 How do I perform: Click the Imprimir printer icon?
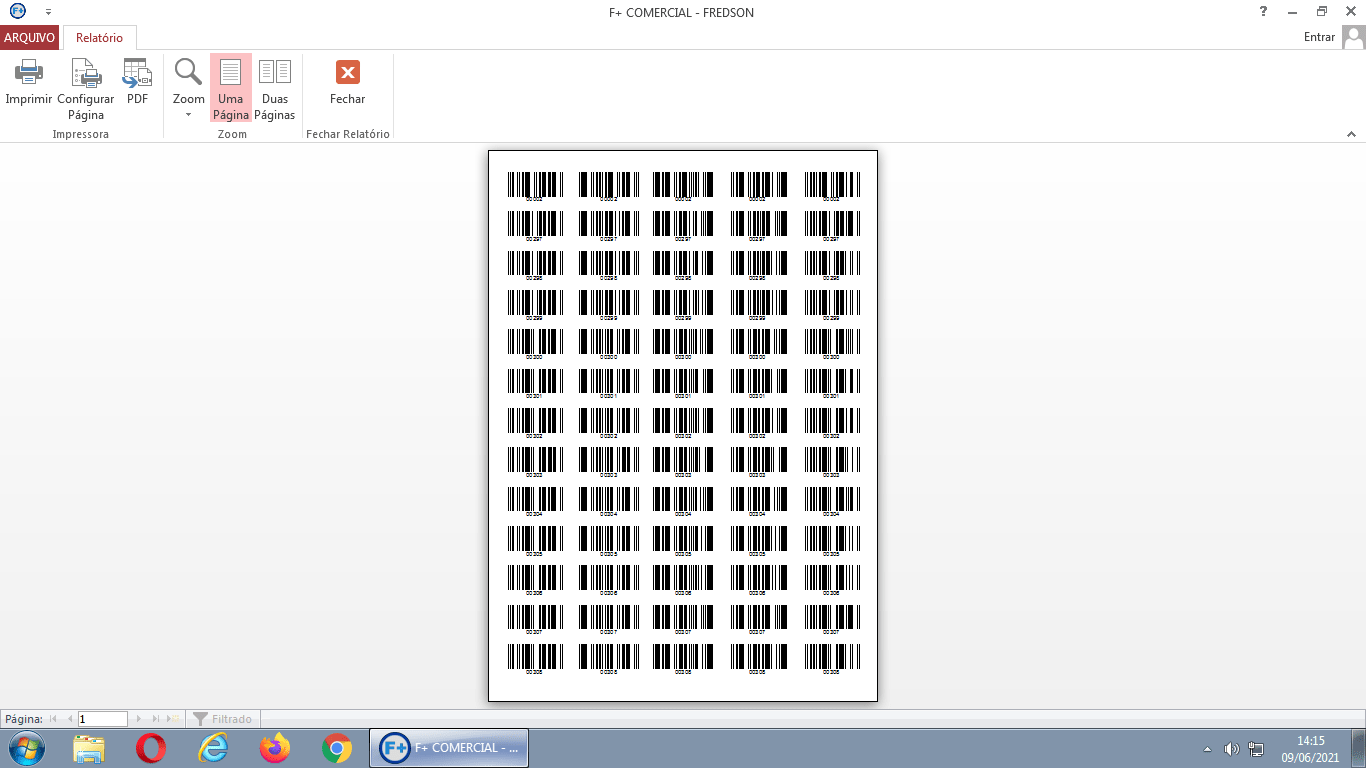pos(28,73)
